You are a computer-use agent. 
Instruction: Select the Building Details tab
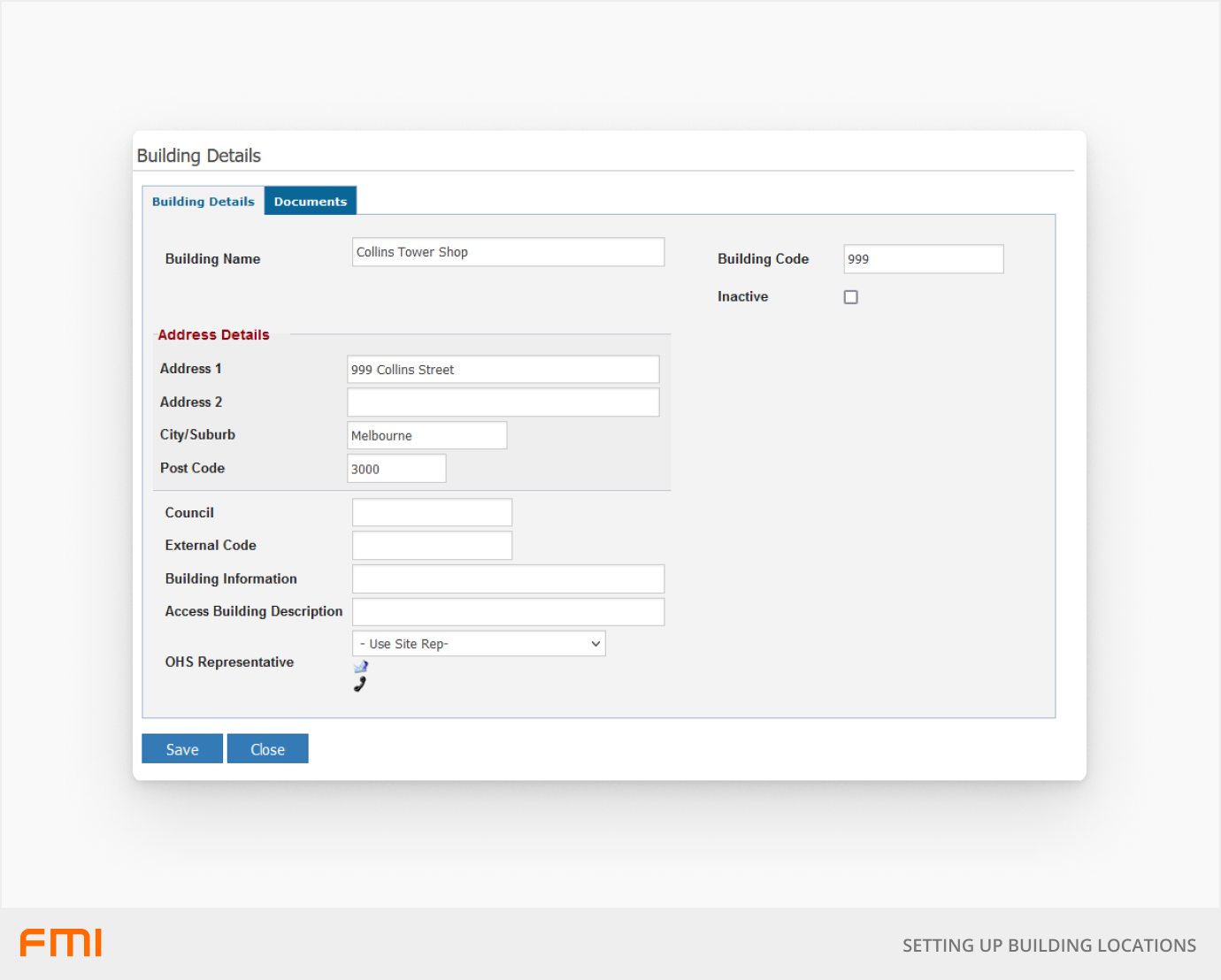pyautogui.click(x=203, y=202)
